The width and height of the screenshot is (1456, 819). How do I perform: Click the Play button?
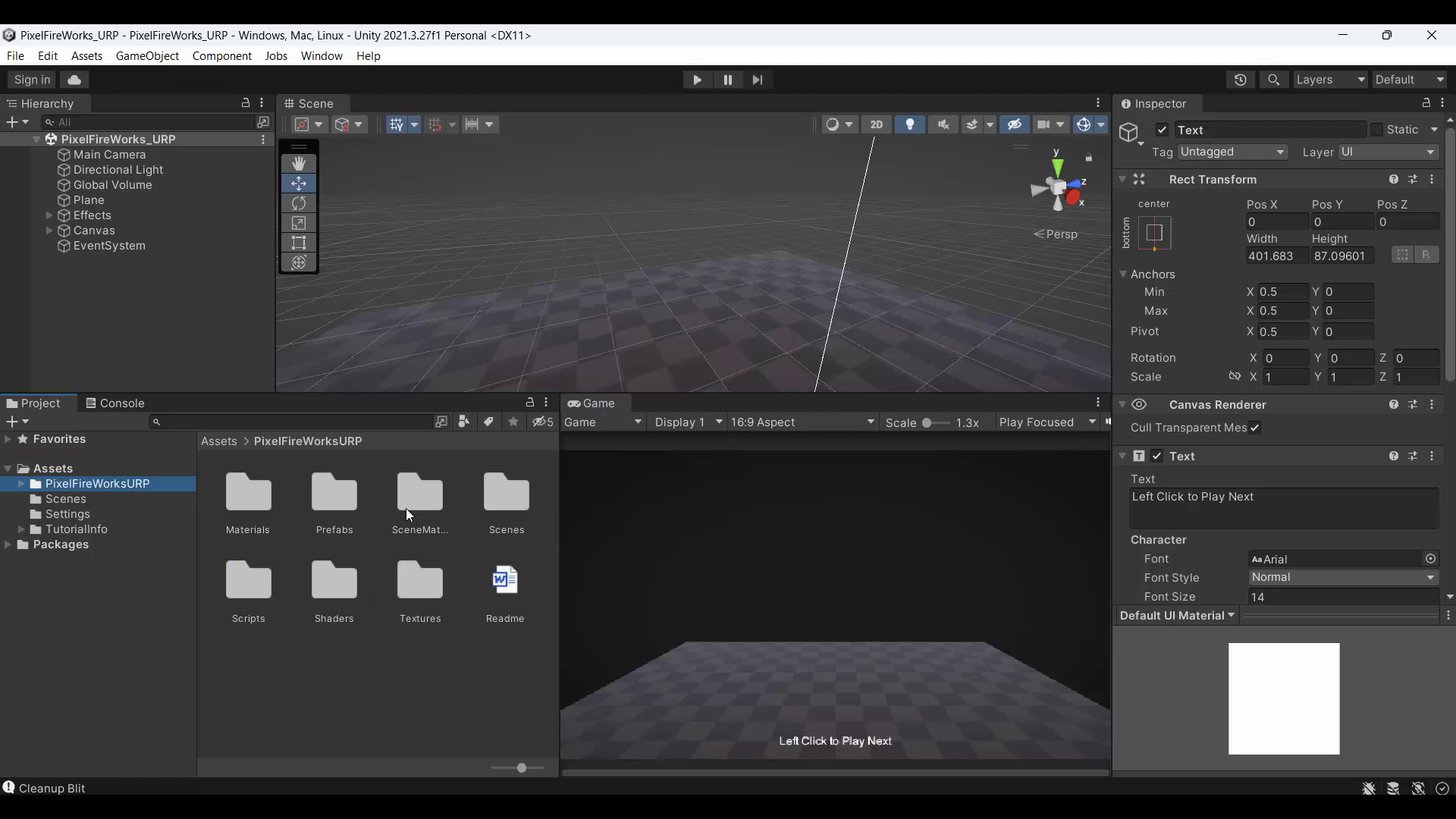coord(697,80)
